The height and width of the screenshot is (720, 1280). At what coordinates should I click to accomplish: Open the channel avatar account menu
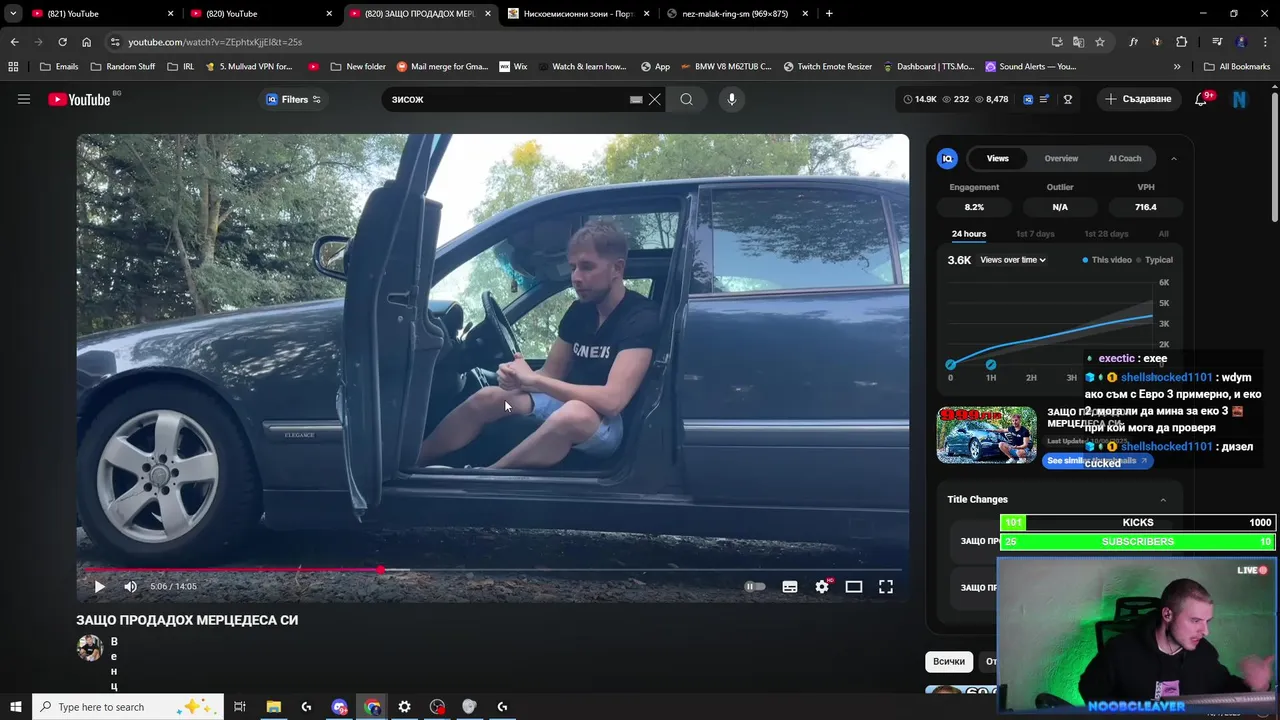tap(1240, 99)
